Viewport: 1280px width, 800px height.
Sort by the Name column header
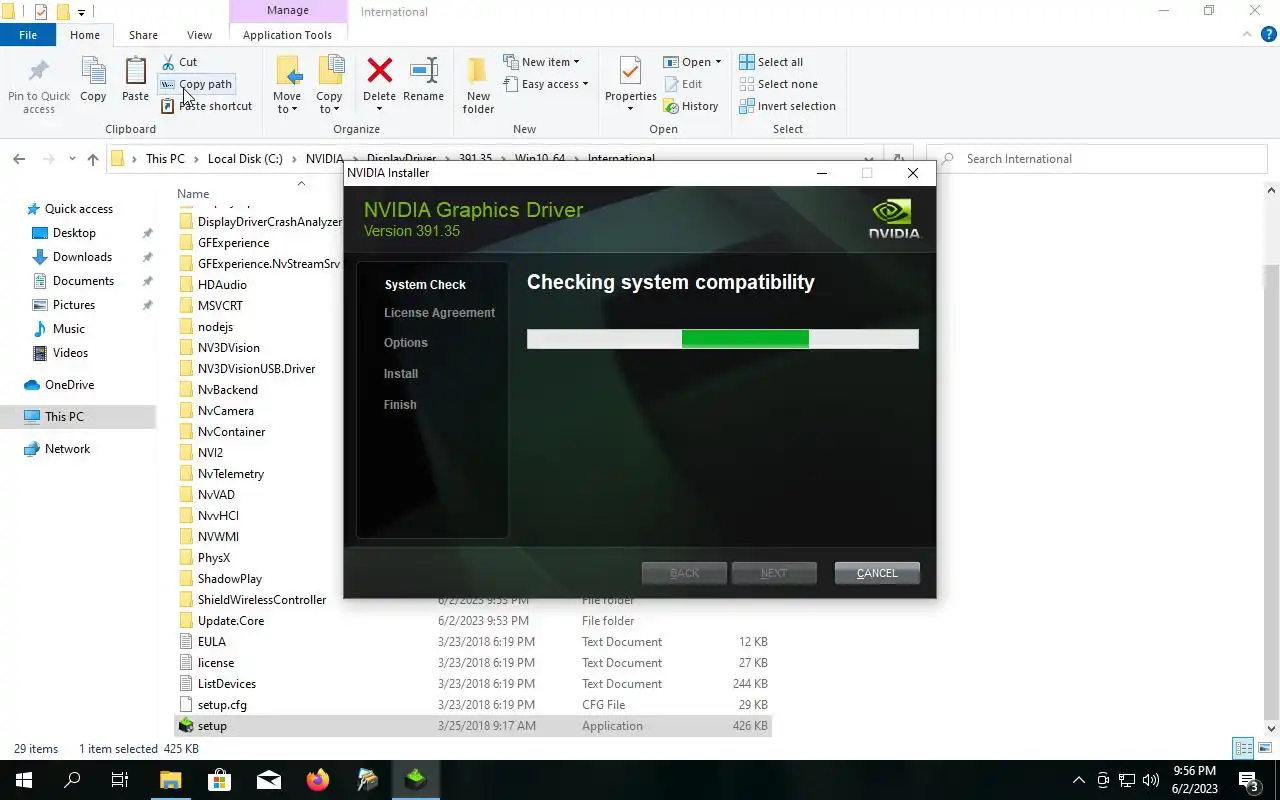pos(193,194)
